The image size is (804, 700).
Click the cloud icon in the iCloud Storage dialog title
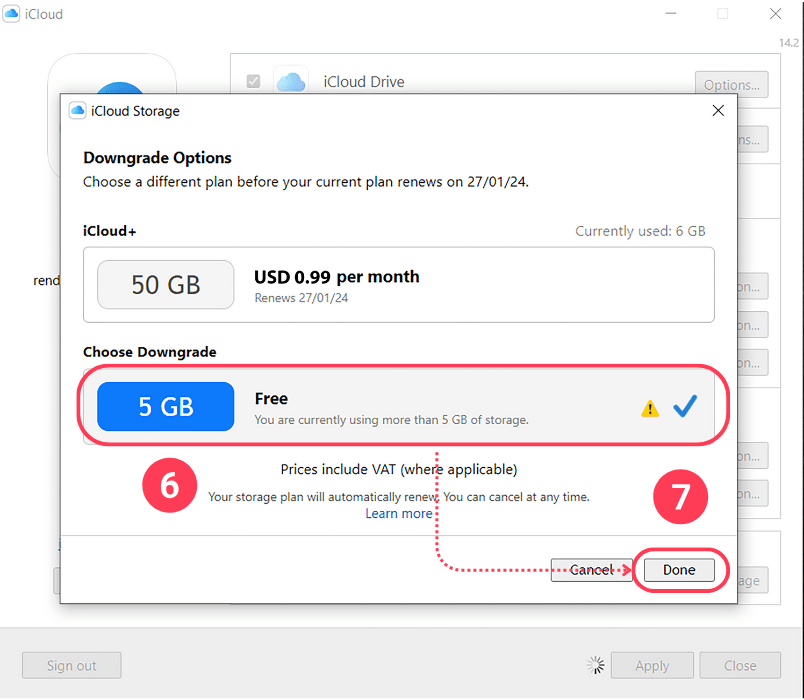tap(77, 110)
